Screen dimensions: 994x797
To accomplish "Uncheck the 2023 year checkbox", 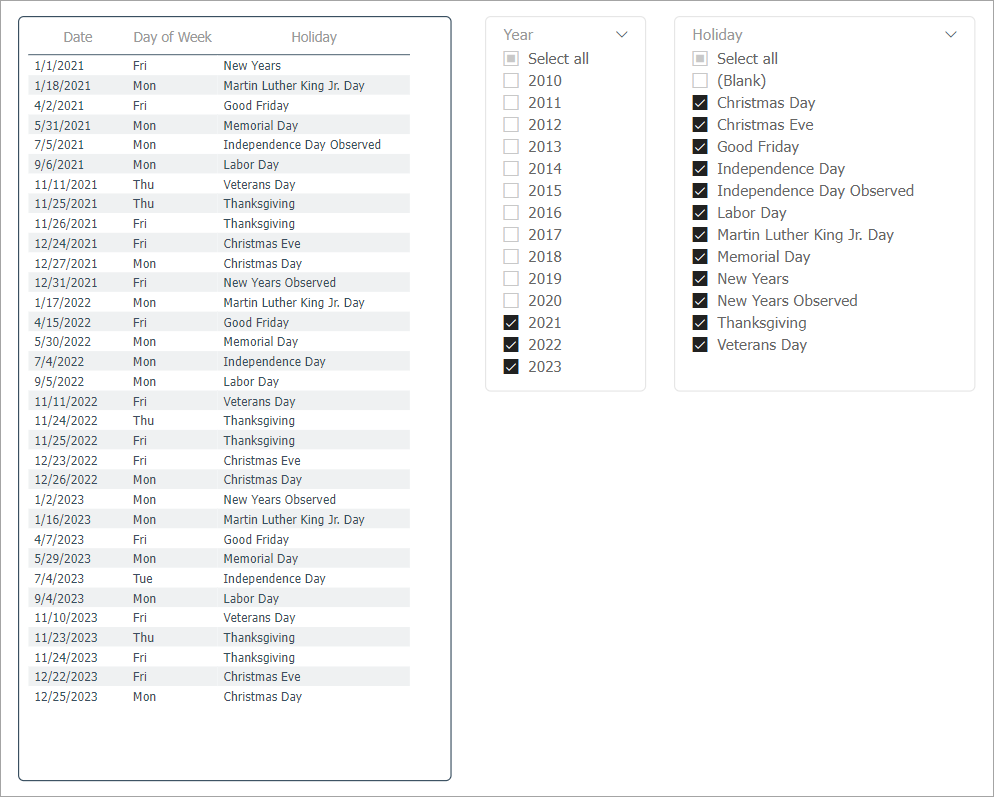I will click(x=511, y=366).
